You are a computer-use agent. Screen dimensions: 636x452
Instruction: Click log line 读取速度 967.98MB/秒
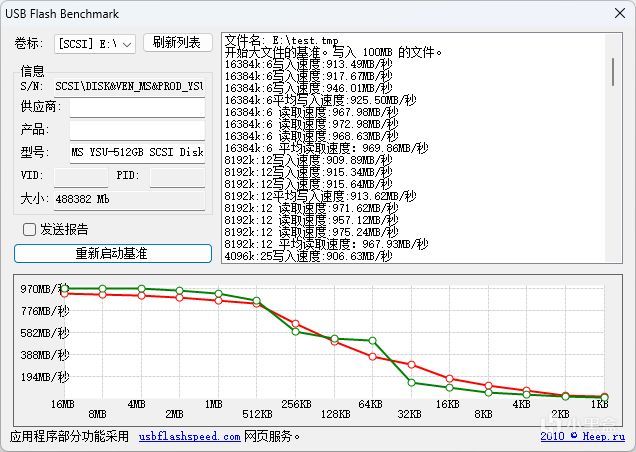pos(312,112)
